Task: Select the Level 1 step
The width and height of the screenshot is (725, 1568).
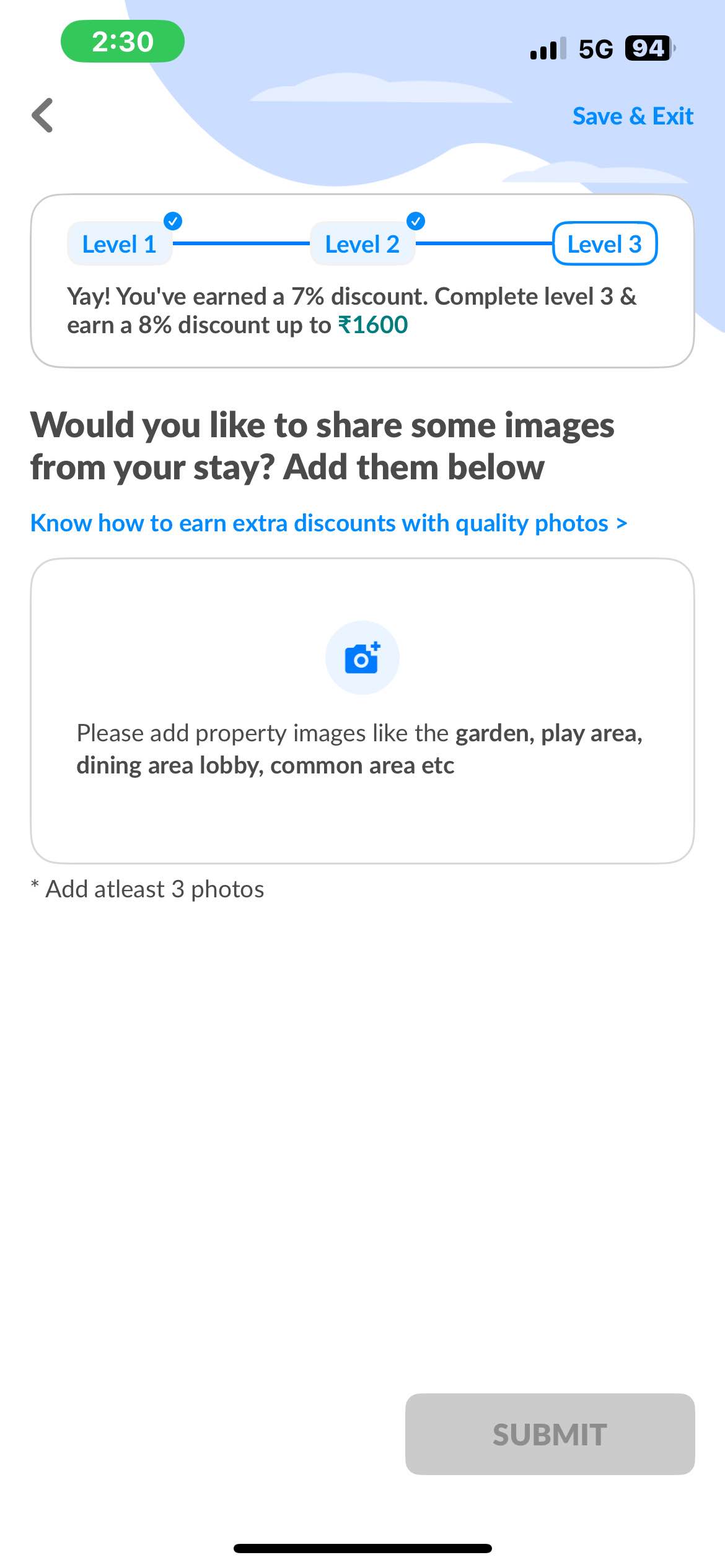Action: pos(120,245)
